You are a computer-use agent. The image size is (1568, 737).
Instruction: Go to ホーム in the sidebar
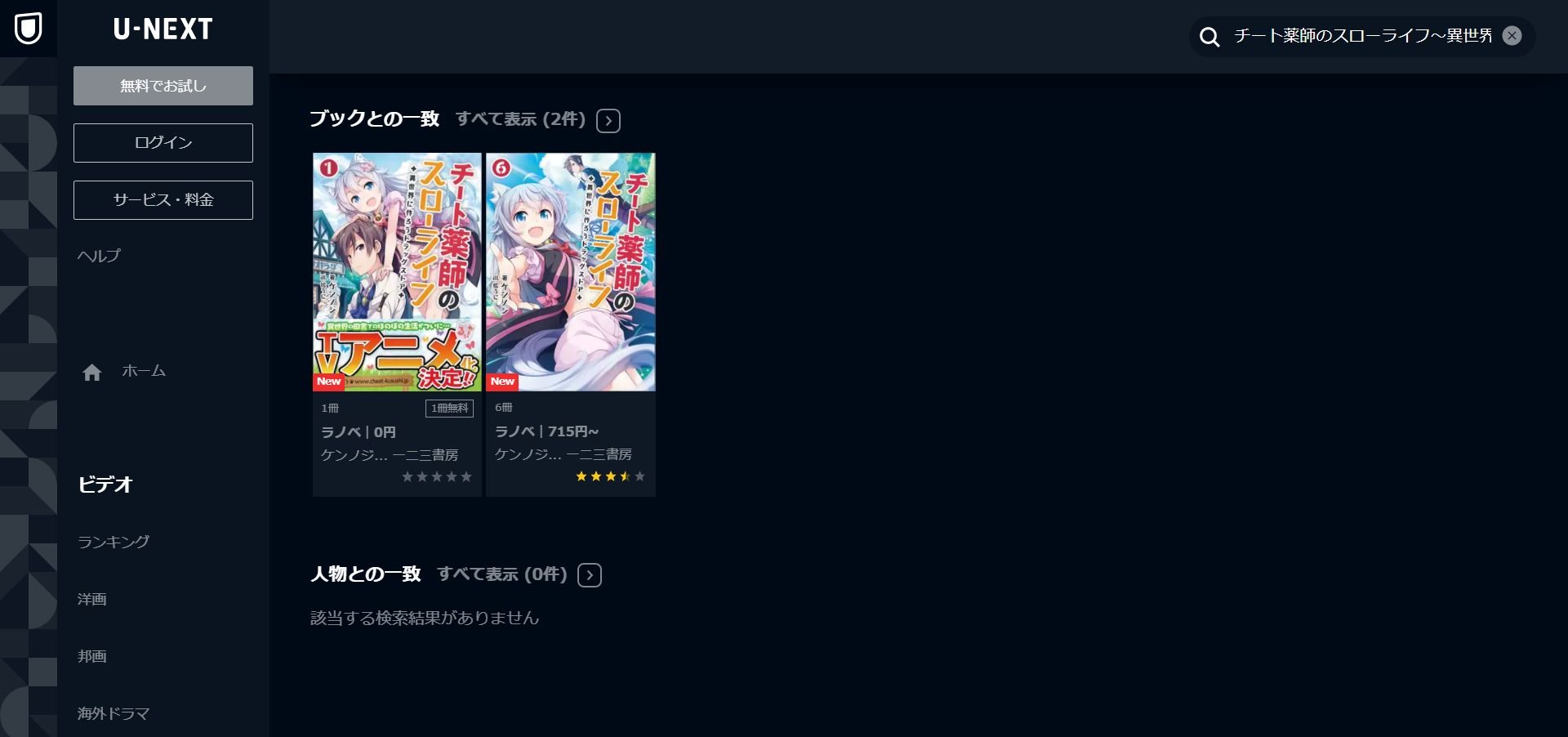[x=144, y=371]
